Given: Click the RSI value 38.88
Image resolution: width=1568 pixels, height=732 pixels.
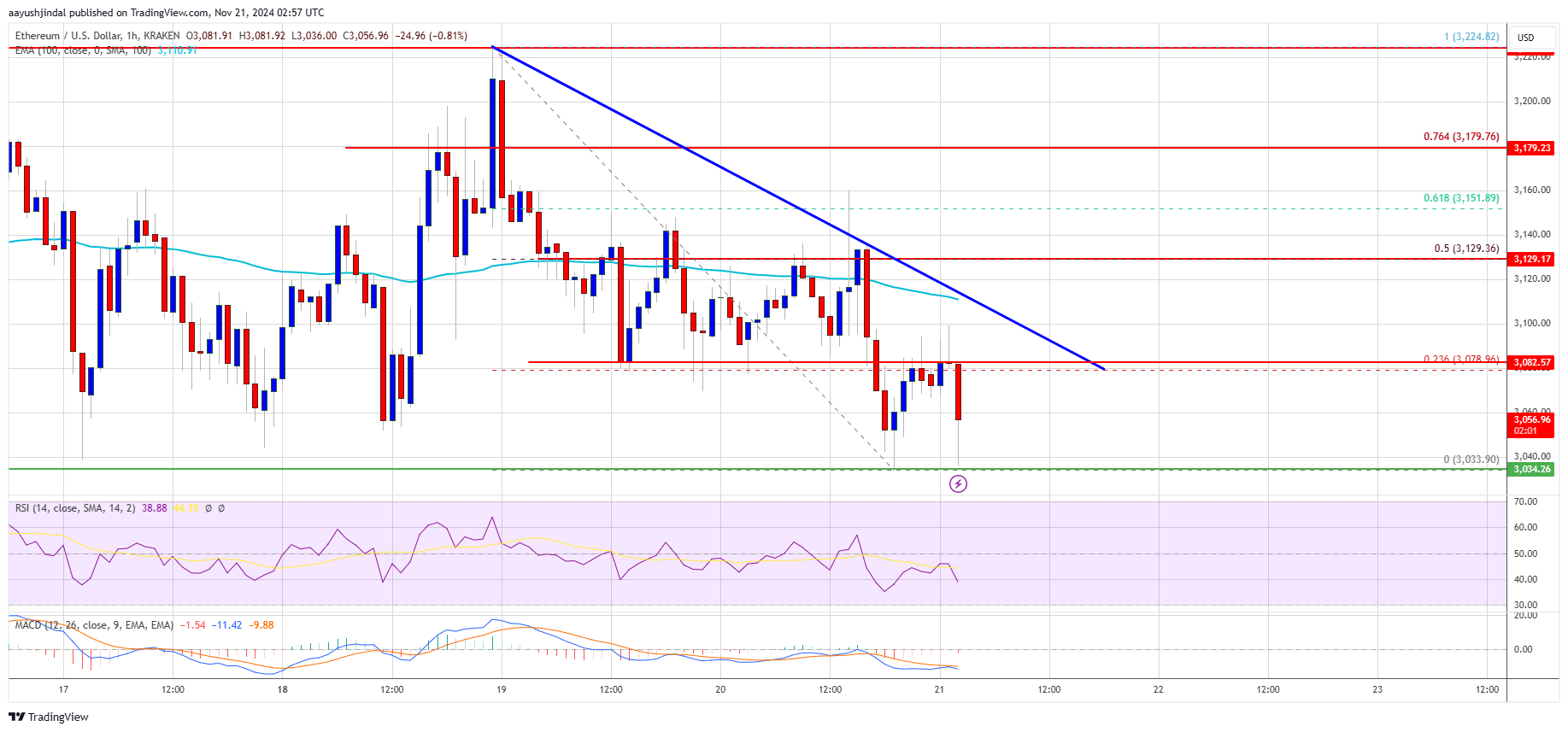Looking at the screenshot, I should [x=155, y=508].
